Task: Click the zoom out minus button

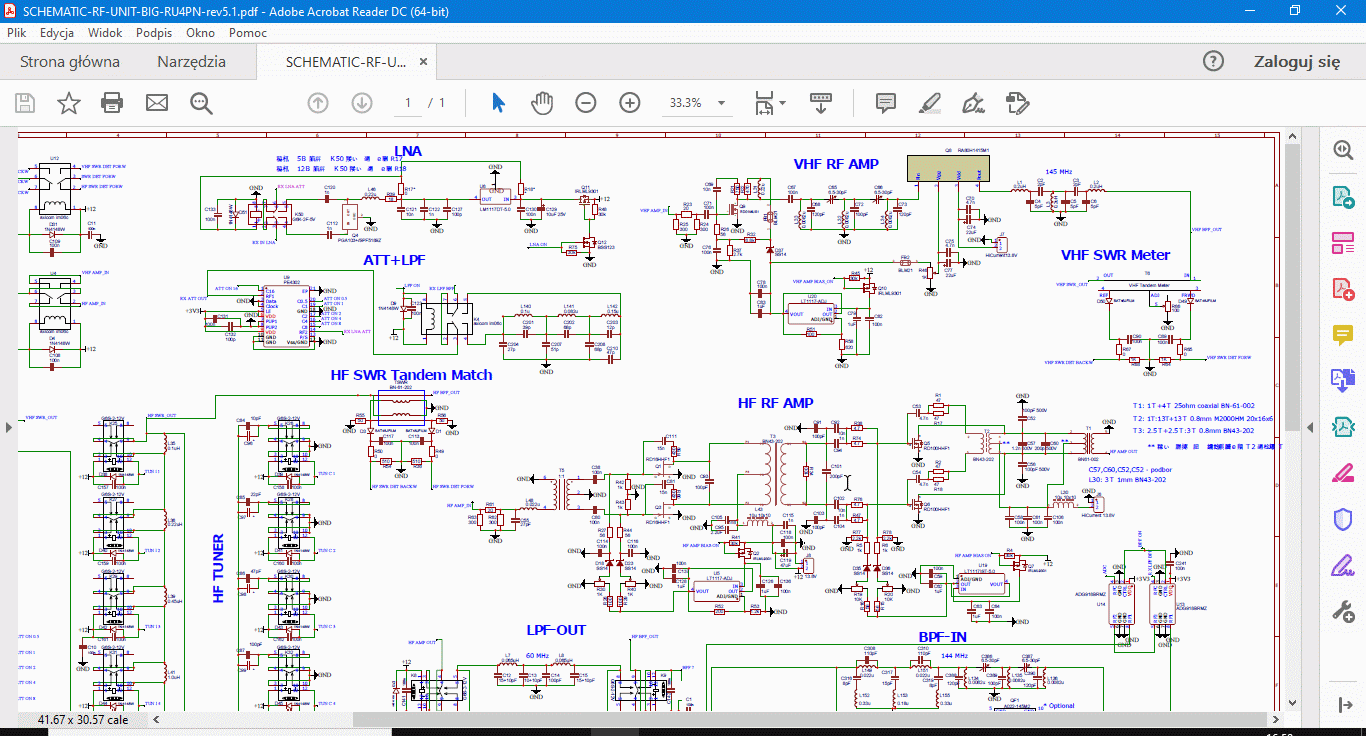Action: (x=586, y=103)
